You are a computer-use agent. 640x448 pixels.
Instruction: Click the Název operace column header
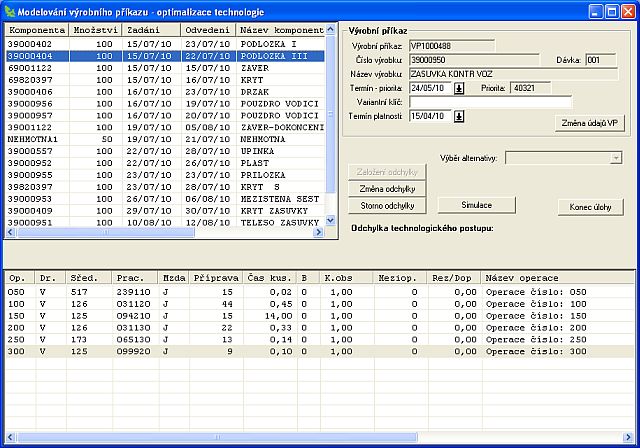[x=558, y=278]
